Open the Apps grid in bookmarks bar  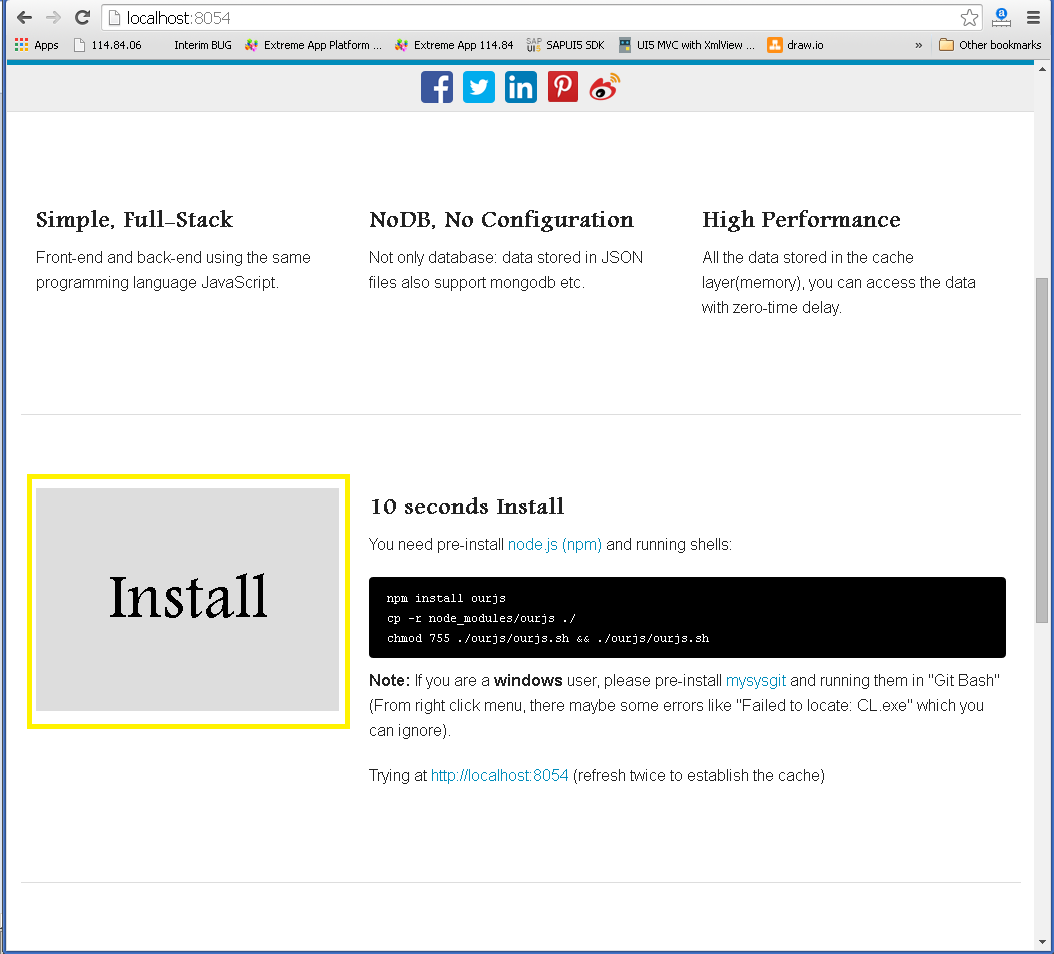point(37,45)
